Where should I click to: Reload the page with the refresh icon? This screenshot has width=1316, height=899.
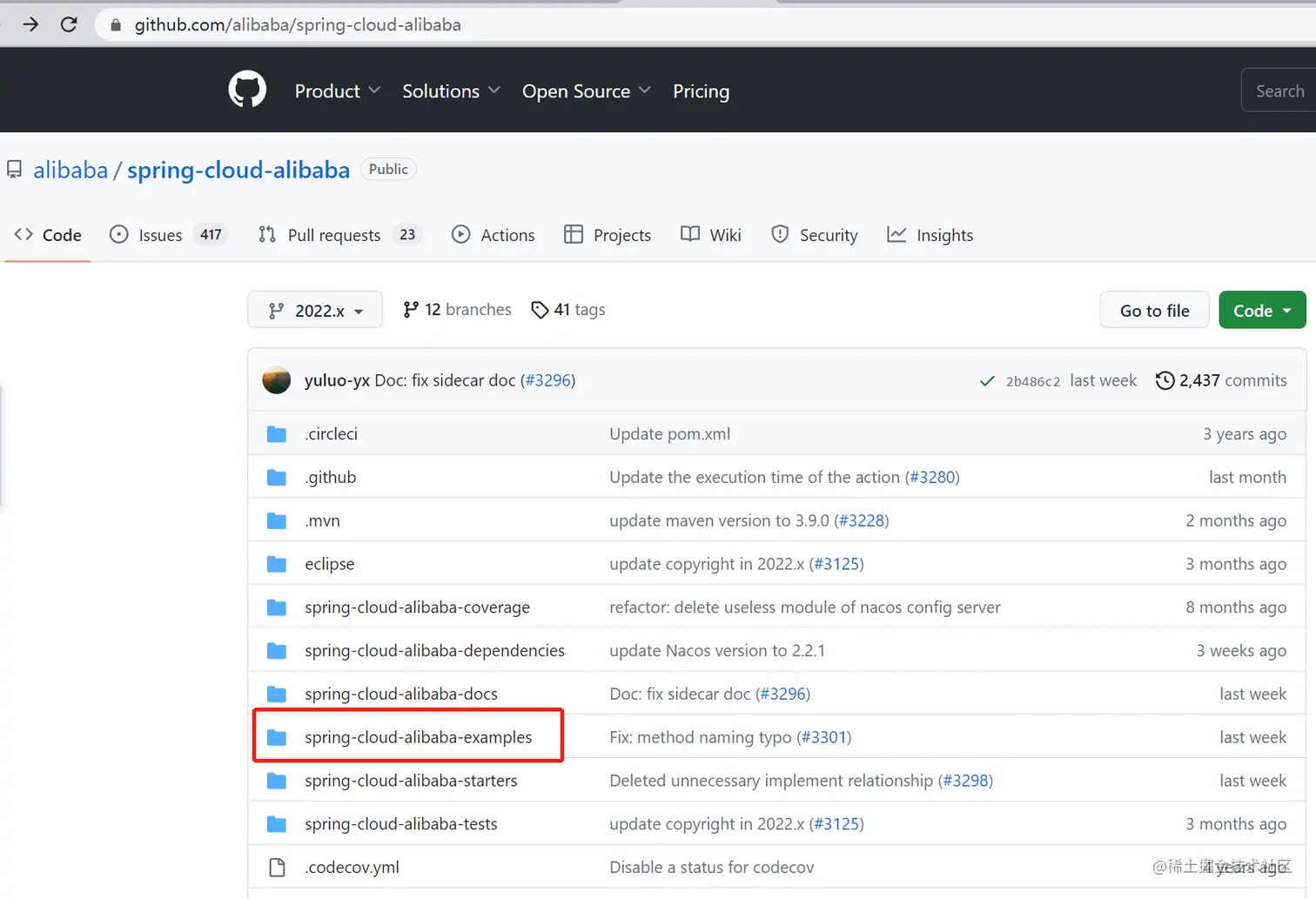coord(69,24)
